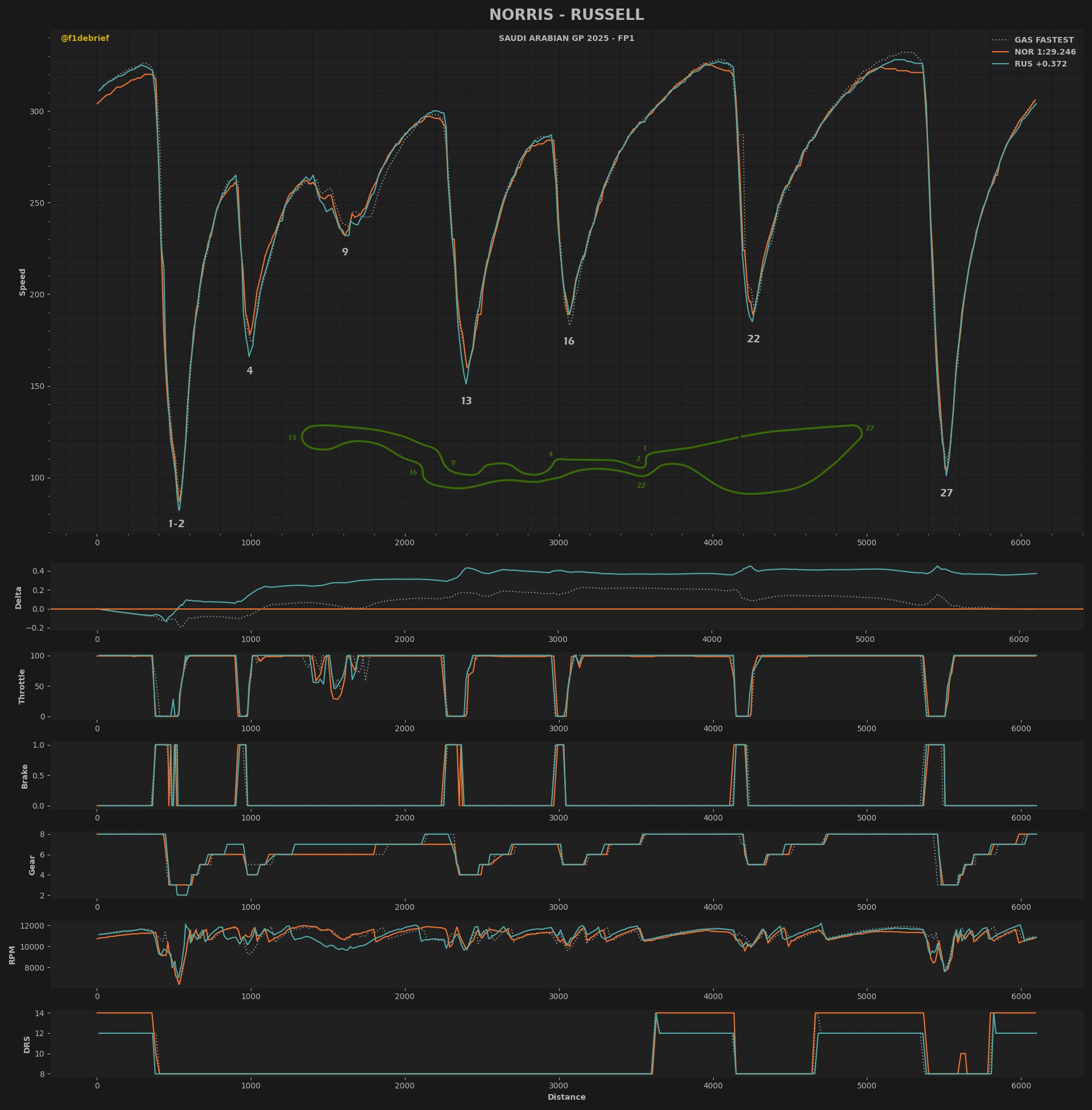Screen dimensions: 1092x1110
Task: Click the green "22" on the track map
Action: coord(641,486)
